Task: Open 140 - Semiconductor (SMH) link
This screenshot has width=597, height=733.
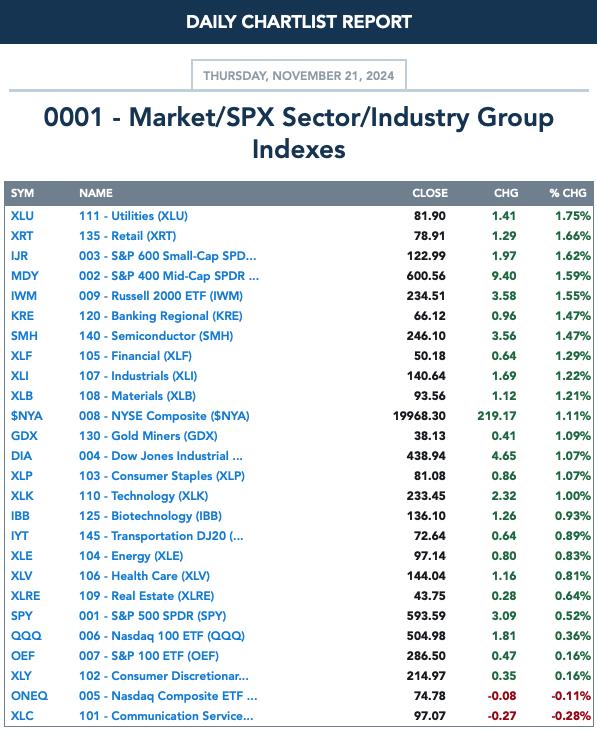Action: click(156, 336)
